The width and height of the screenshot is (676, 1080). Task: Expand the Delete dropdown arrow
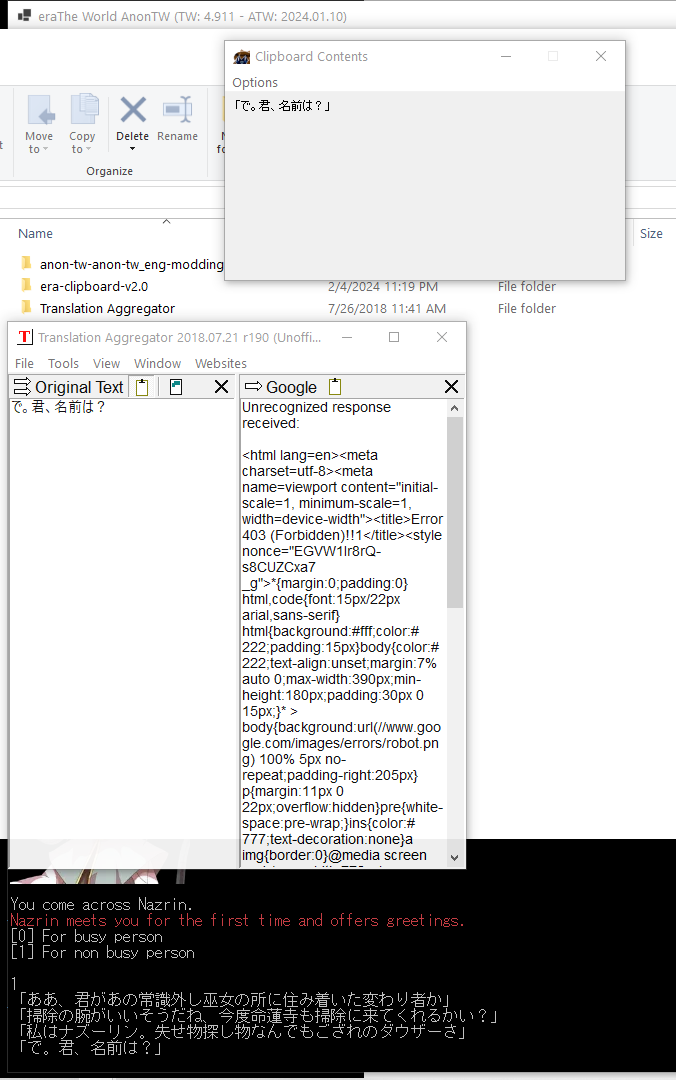click(132, 149)
